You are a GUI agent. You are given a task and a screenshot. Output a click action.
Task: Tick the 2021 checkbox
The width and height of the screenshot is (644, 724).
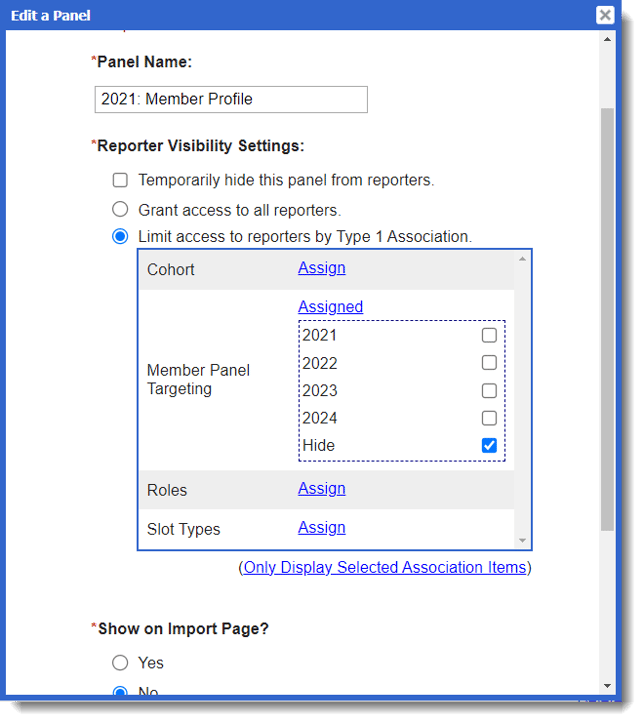tap(489, 335)
